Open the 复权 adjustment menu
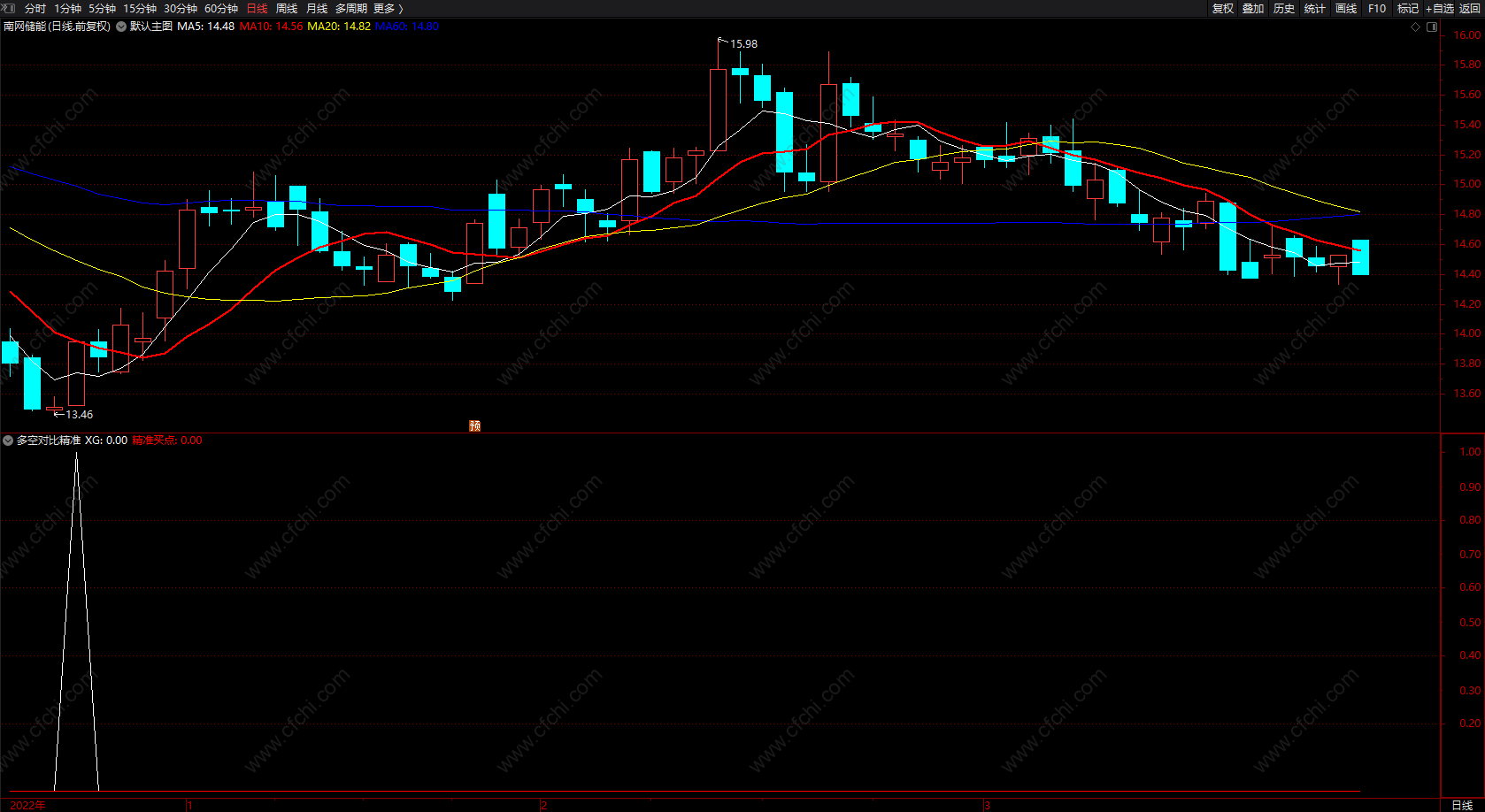This screenshot has width=1485, height=812. tap(1223, 9)
